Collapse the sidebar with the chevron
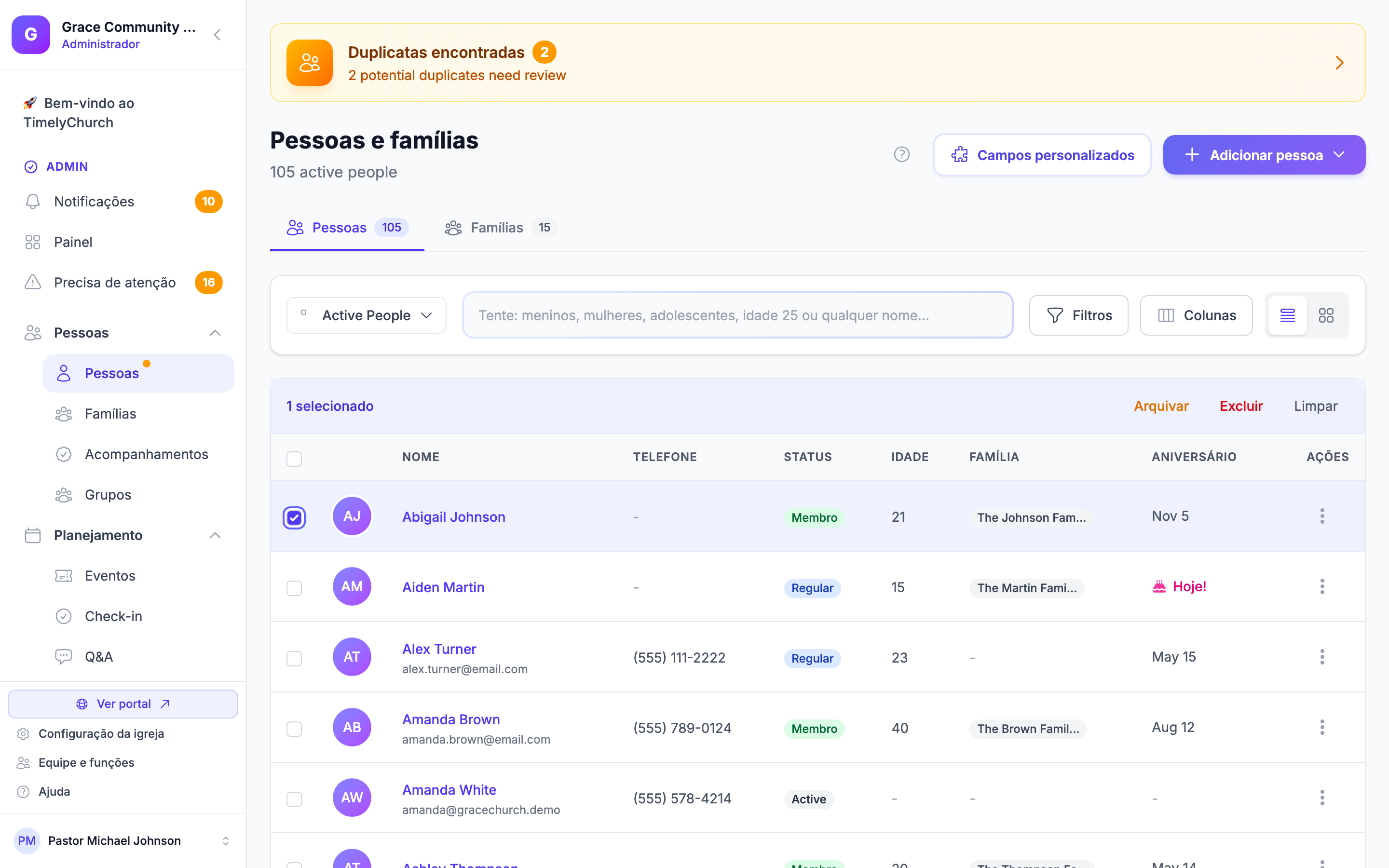Image resolution: width=1389 pixels, height=868 pixels. coord(217,35)
